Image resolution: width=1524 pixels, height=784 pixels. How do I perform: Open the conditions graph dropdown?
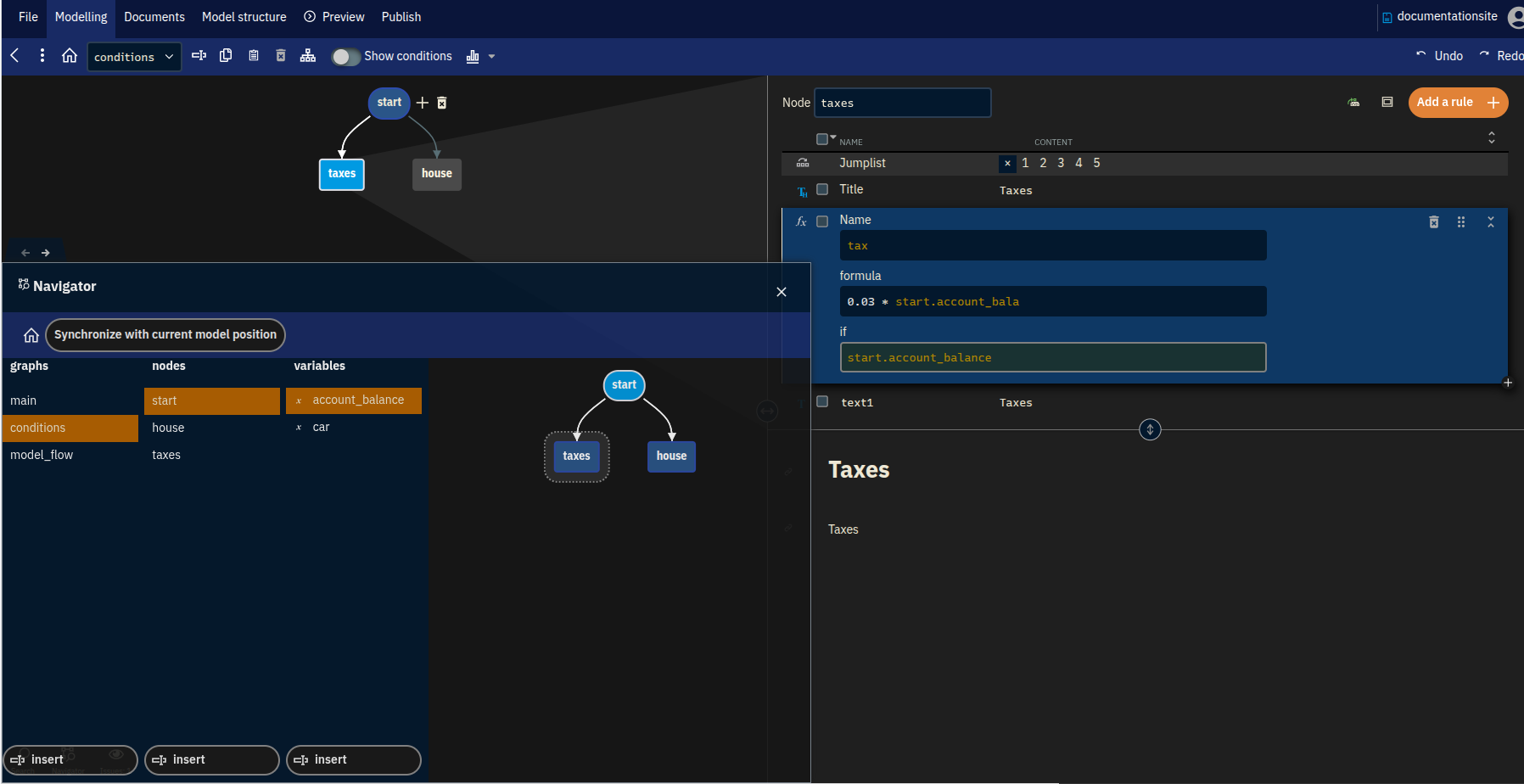click(x=134, y=57)
